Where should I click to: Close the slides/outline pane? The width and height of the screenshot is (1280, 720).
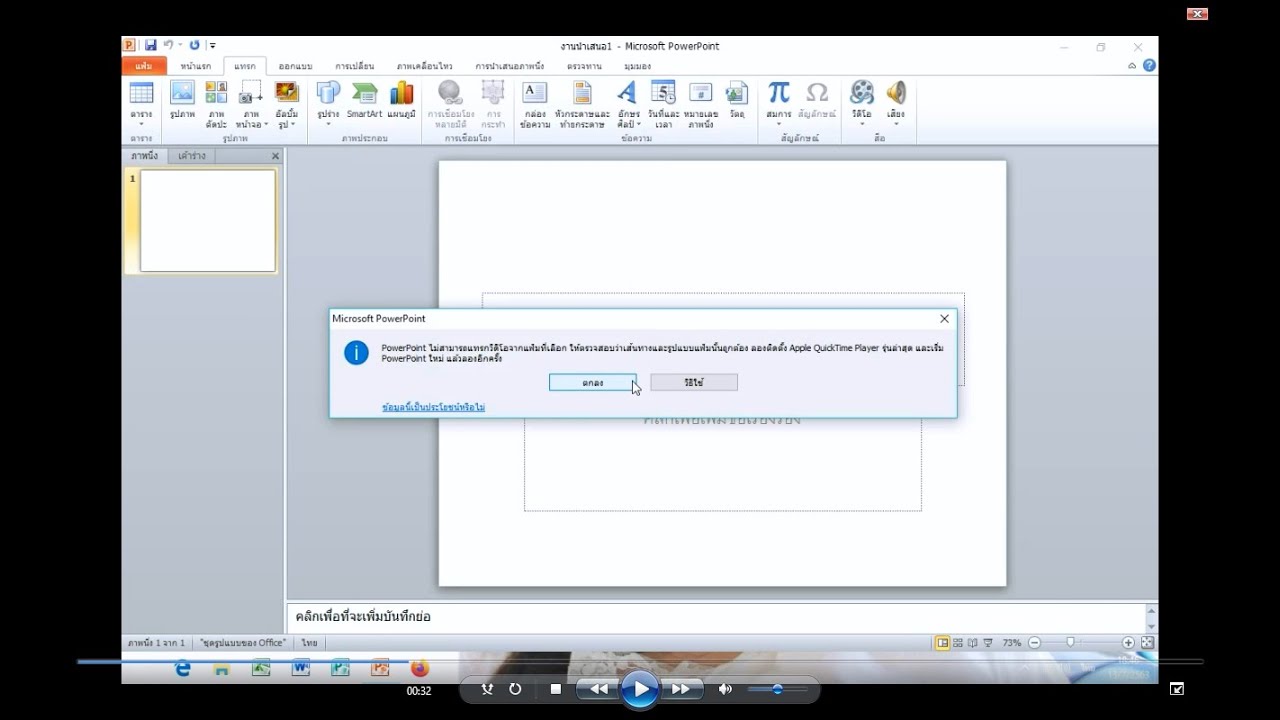coord(275,156)
